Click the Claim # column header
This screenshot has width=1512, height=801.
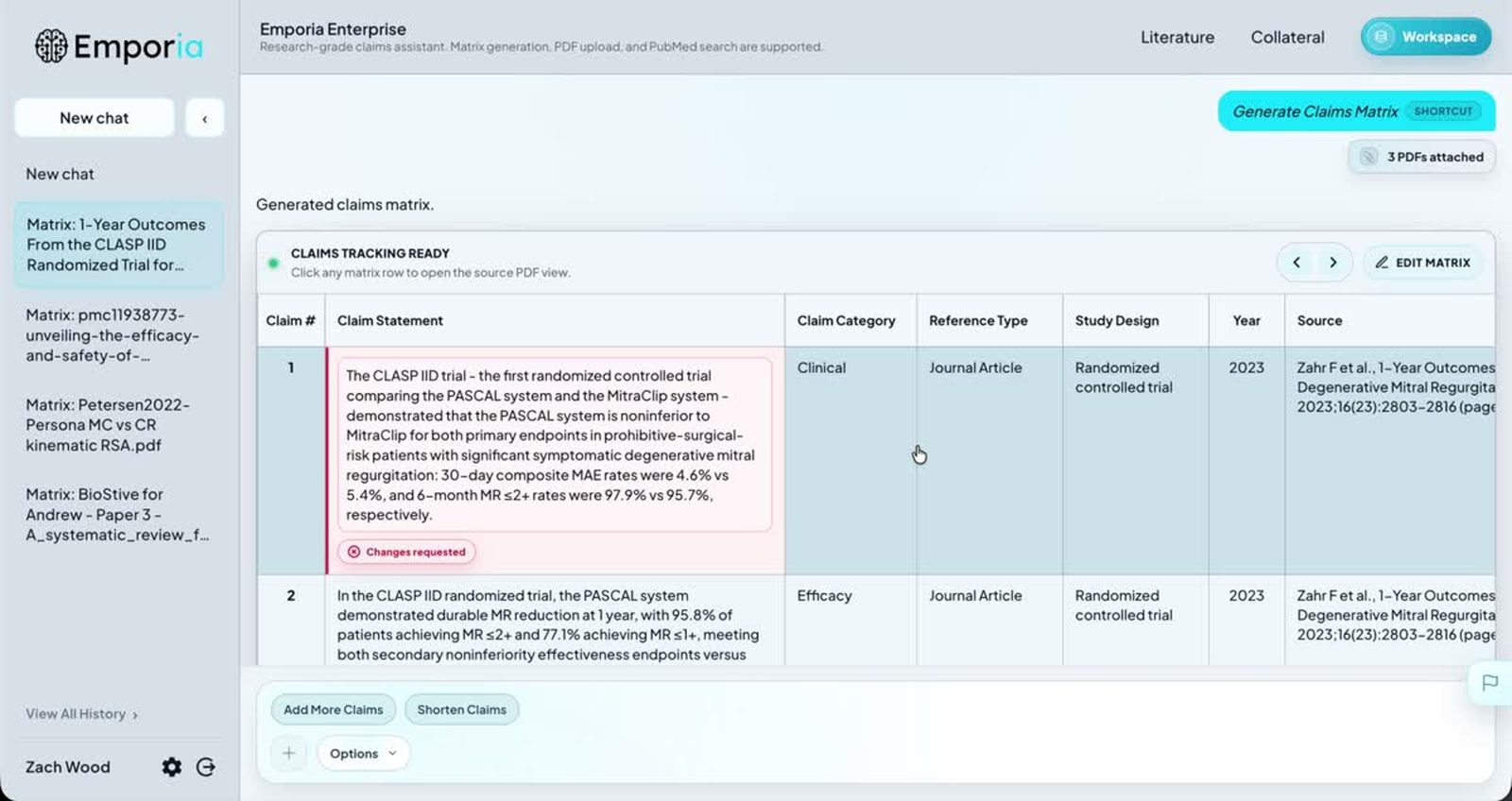(x=290, y=320)
